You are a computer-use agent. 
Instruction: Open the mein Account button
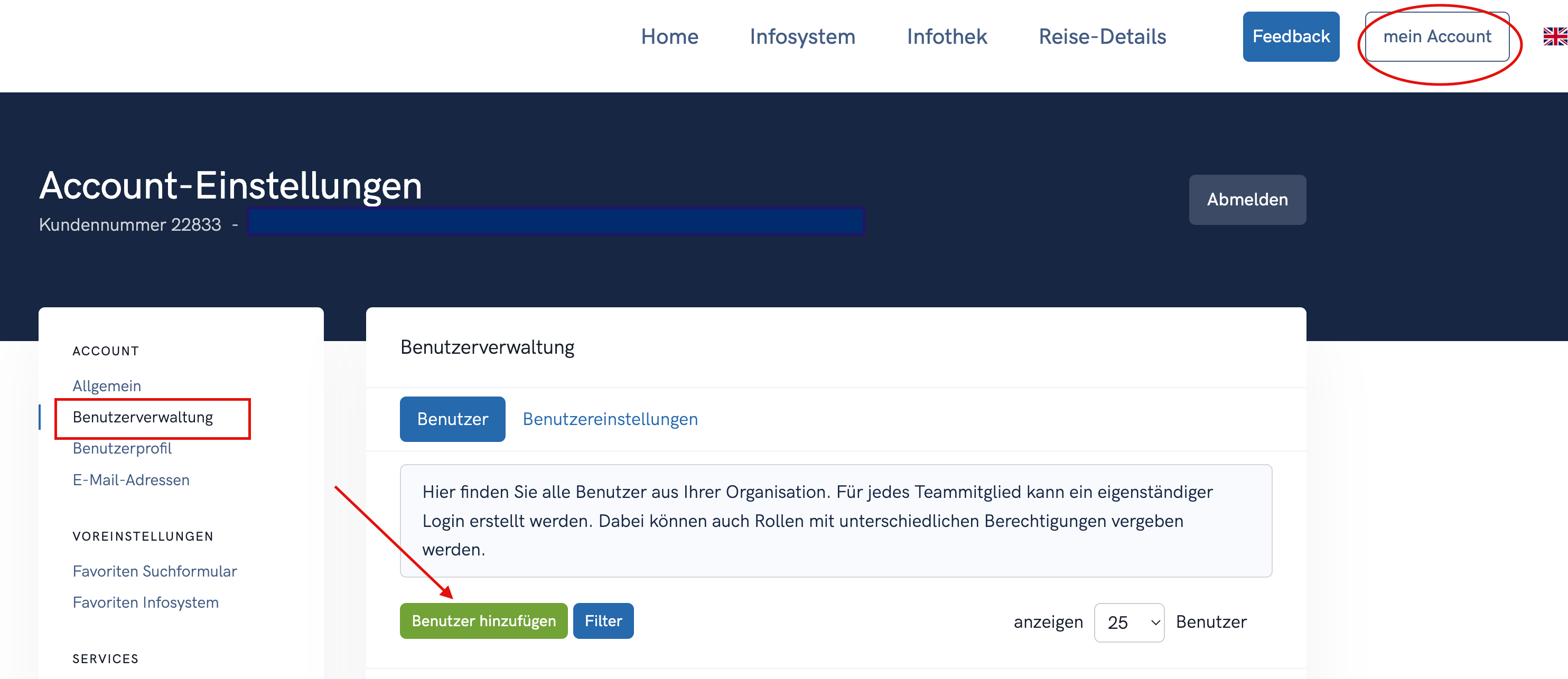coord(1437,36)
